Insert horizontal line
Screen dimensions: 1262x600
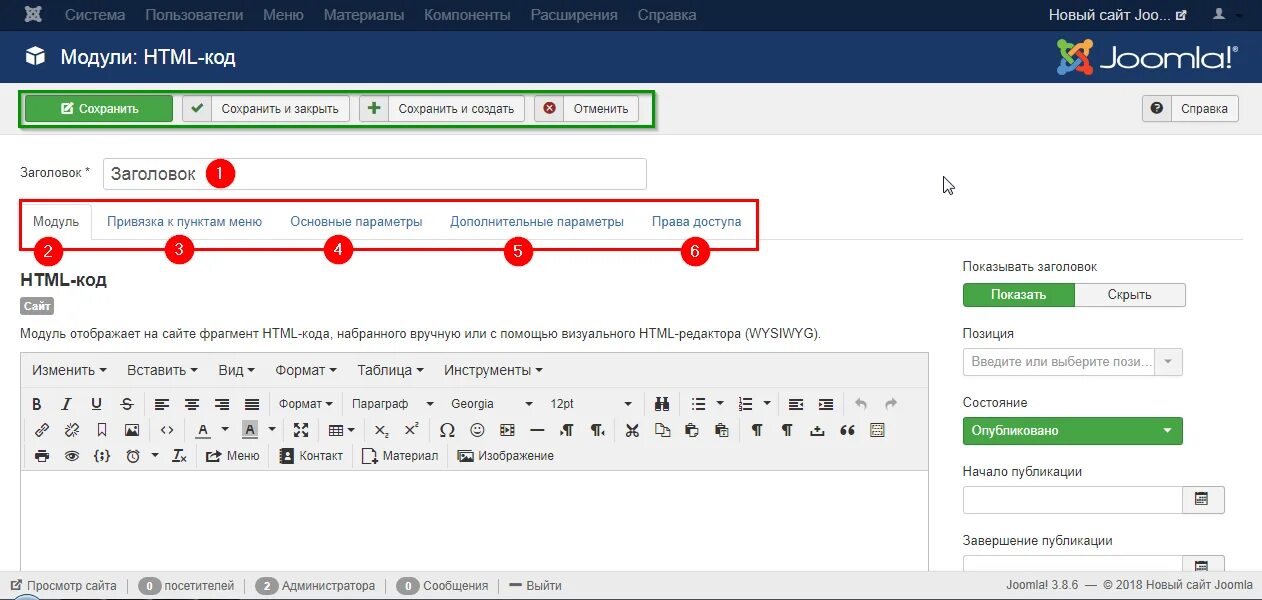click(x=537, y=430)
